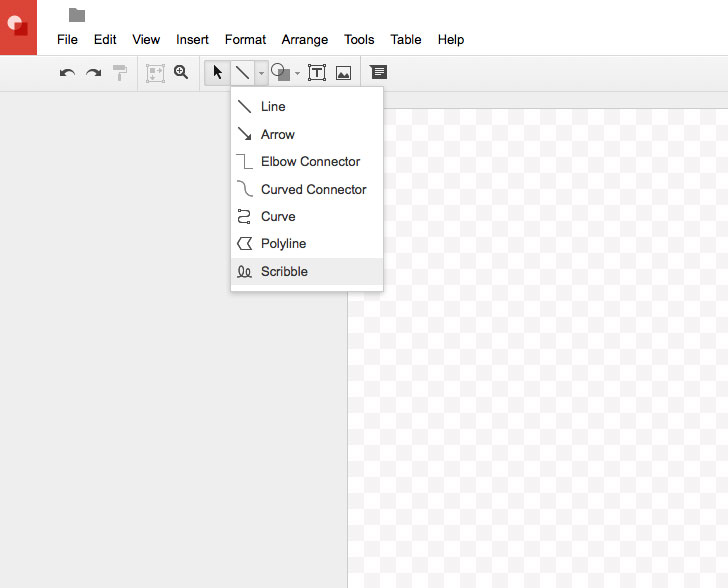Click the Redo arrow icon
Viewport: 728px width, 588px height.
(93, 73)
